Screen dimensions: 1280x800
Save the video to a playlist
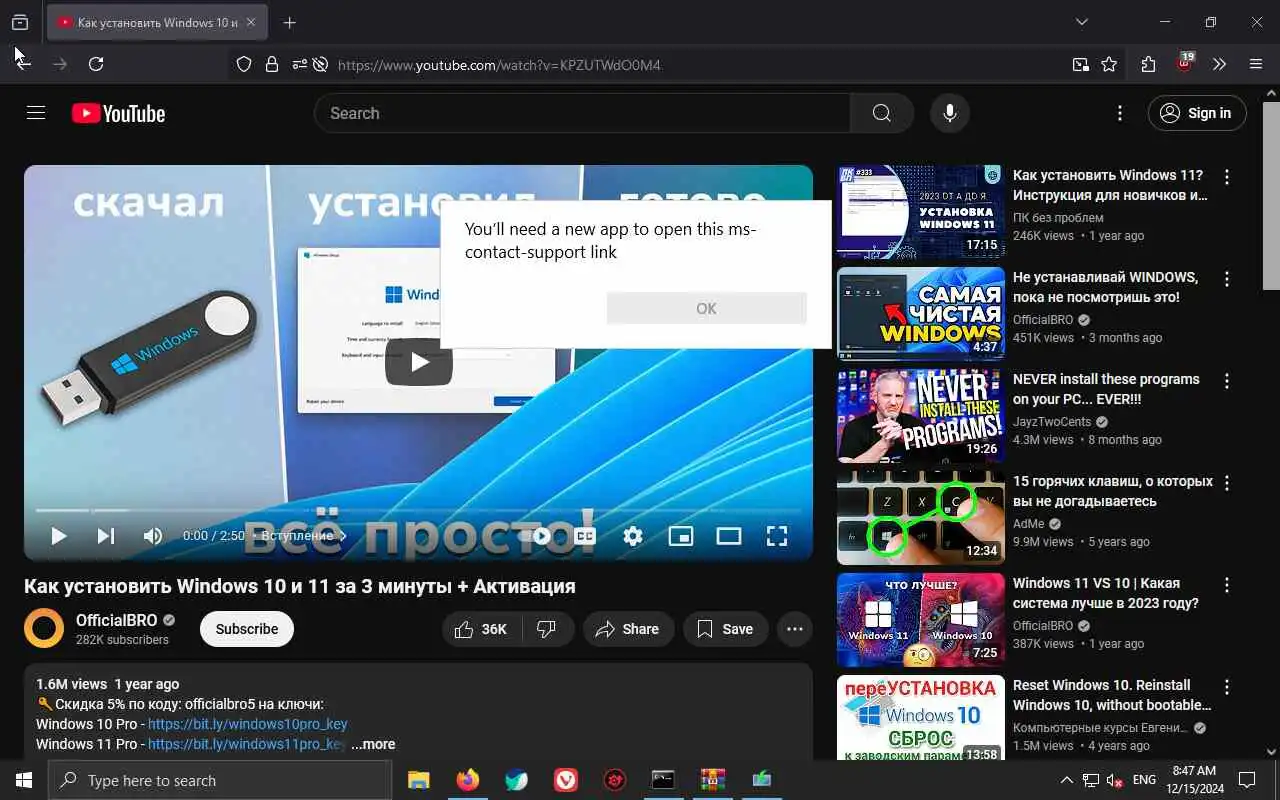pos(725,629)
